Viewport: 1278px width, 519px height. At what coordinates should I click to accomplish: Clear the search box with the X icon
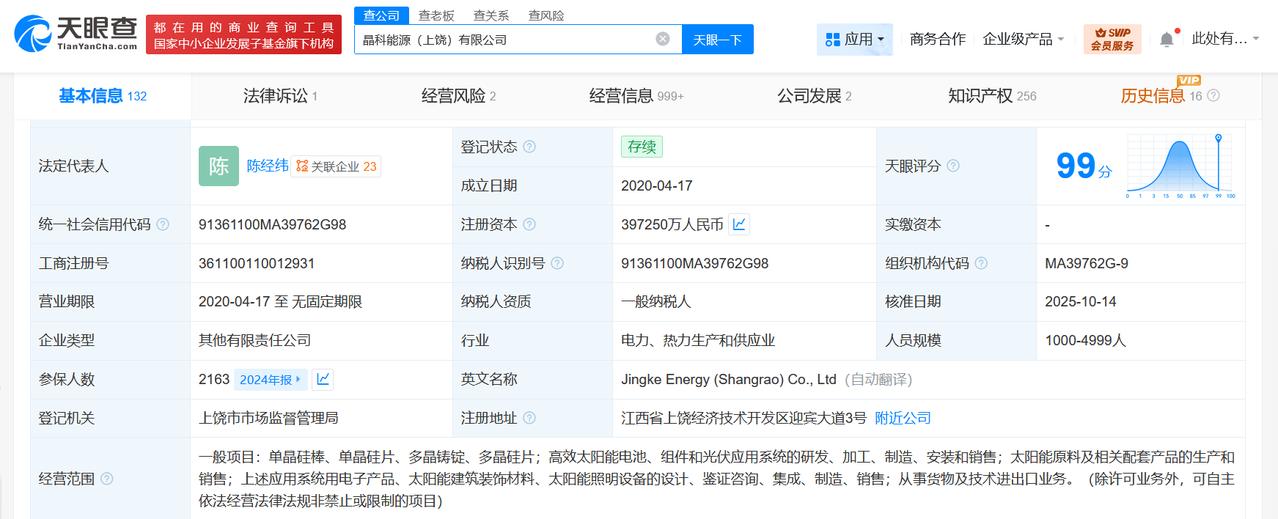pos(663,39)
